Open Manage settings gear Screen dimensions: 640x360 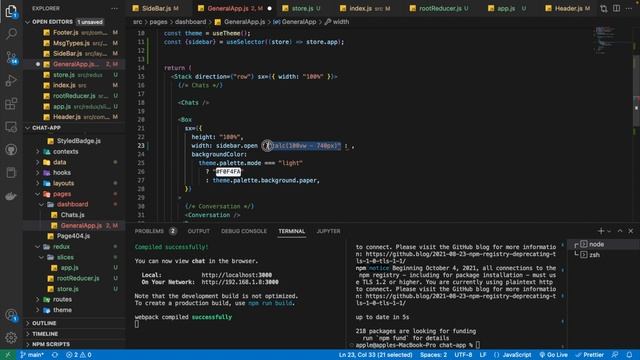pyautogui.click(x=11, y=337)
